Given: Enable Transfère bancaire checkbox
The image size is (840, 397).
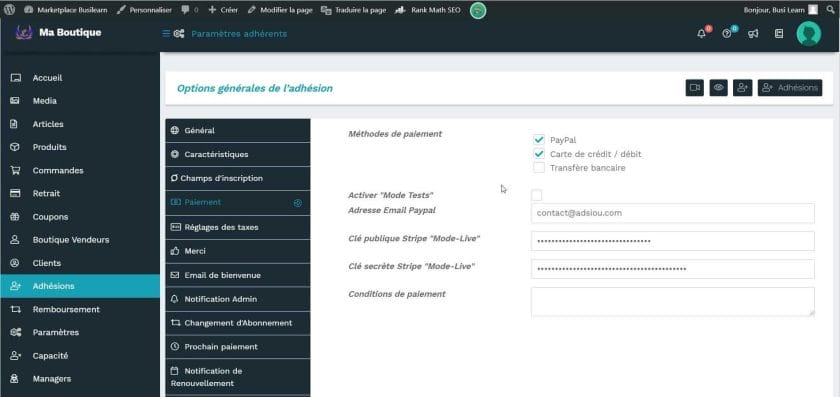Looking at the screenshot, I should click(x=539, y=168).
